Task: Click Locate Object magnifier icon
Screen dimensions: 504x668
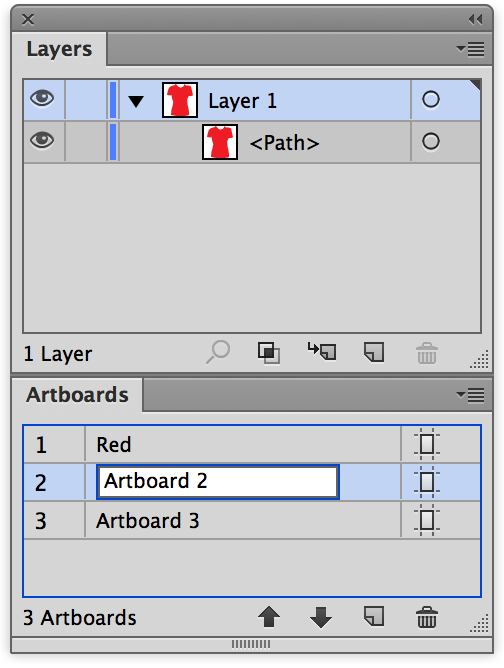Action: pos(218,352)
